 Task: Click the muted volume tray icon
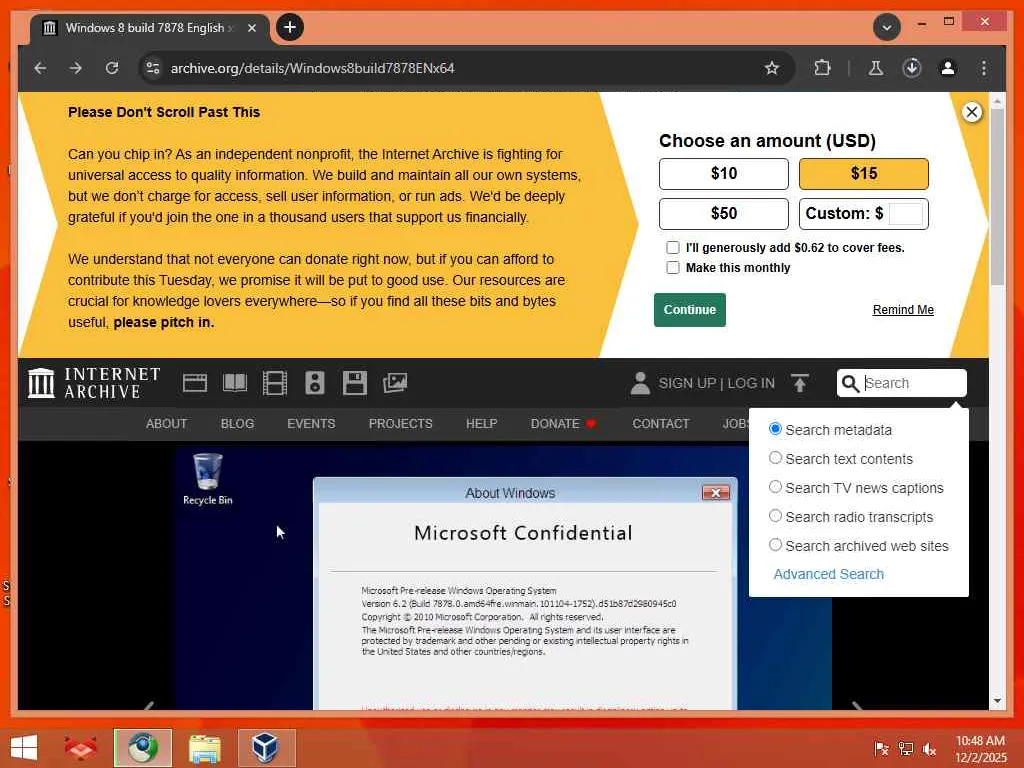point(929,749)
